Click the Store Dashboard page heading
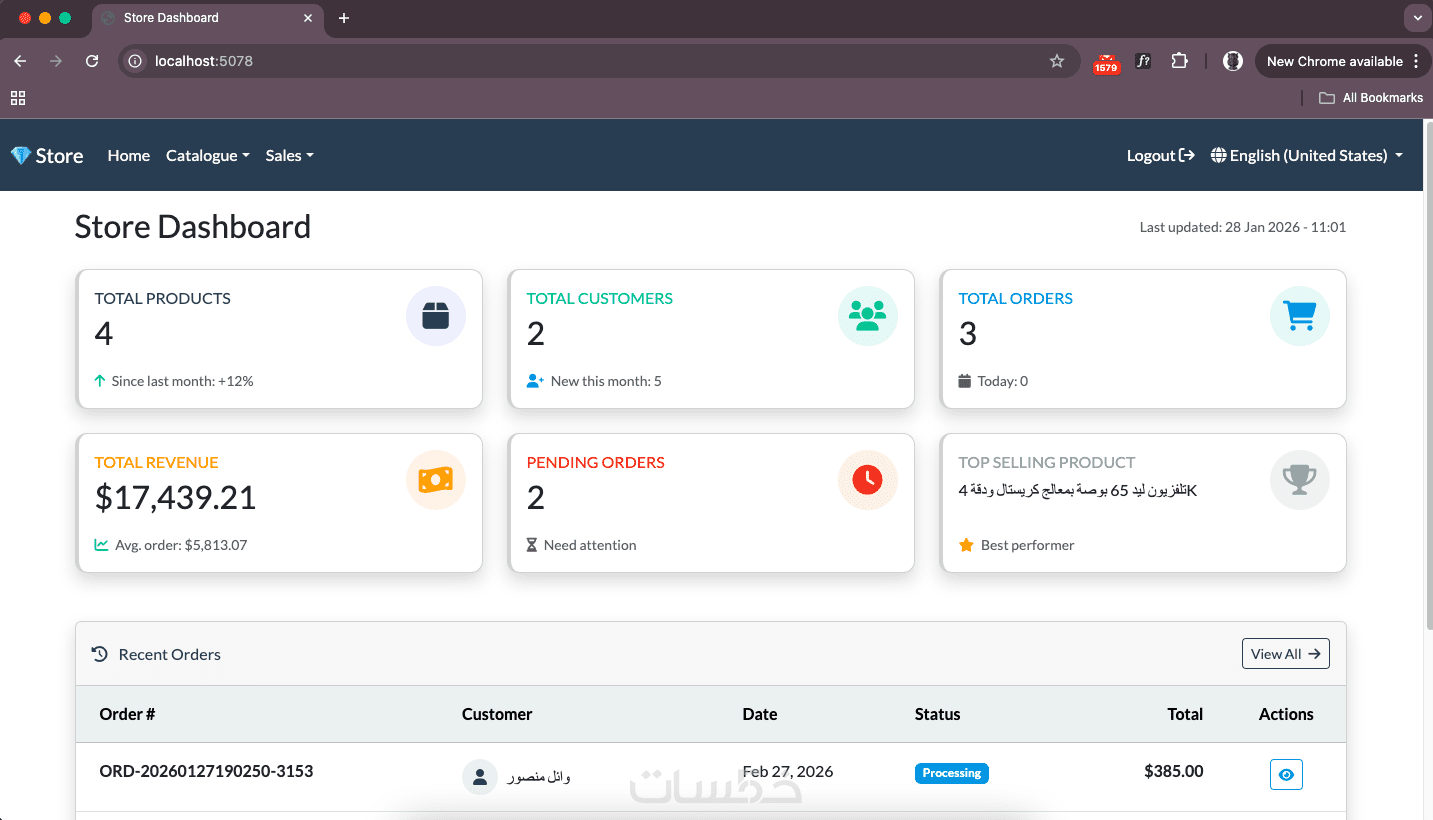Image resolution: width=1433 pixels, height=820 pixels. [x=193, y=227]
